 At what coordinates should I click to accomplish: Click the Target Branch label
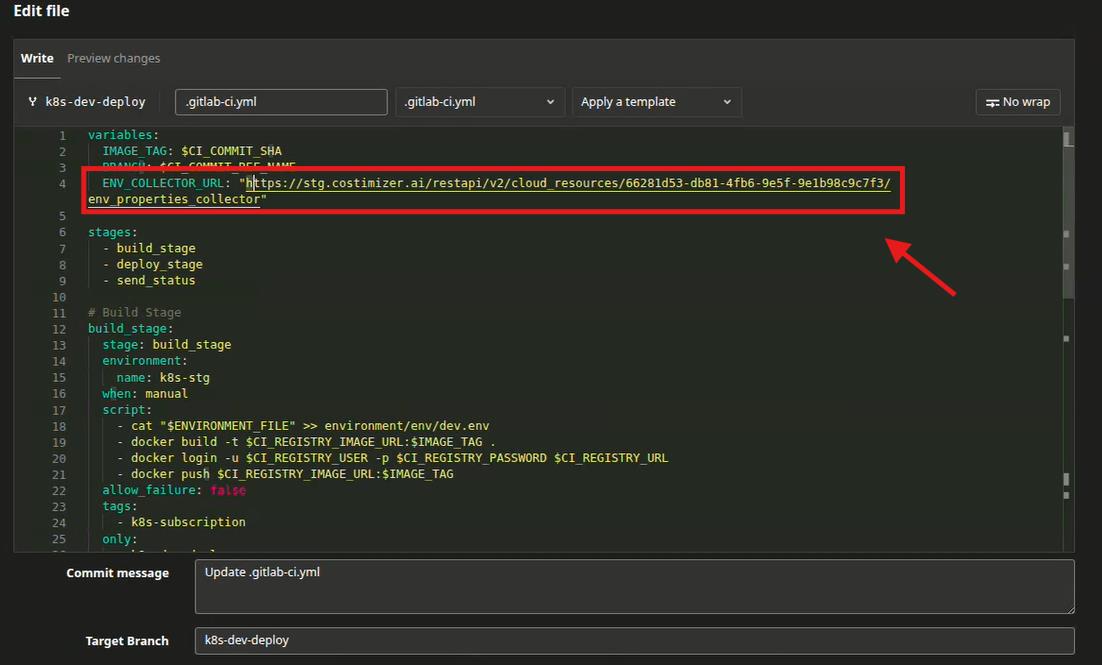coord(127,641)
